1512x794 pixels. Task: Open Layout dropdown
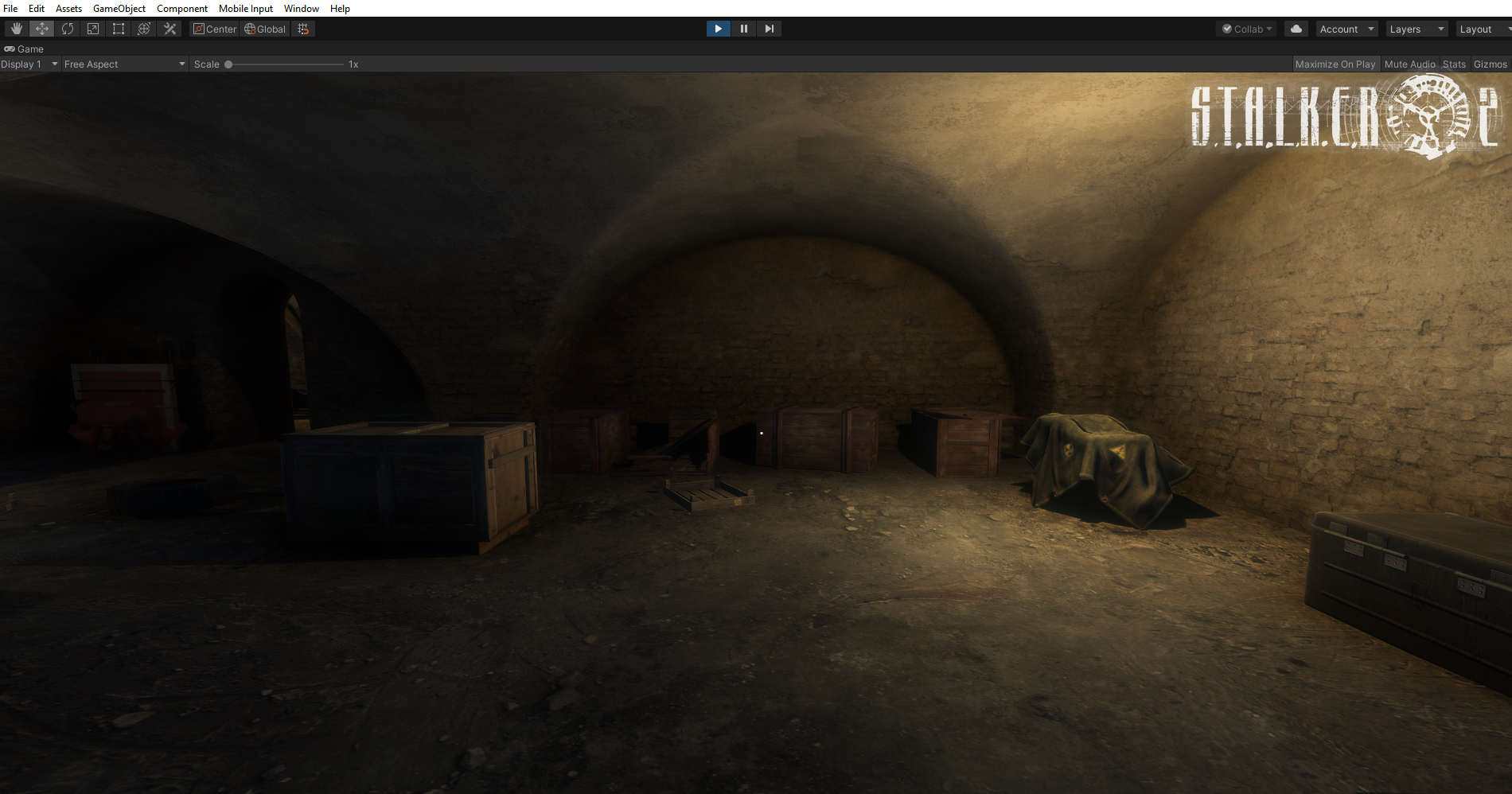(1483, 29)
